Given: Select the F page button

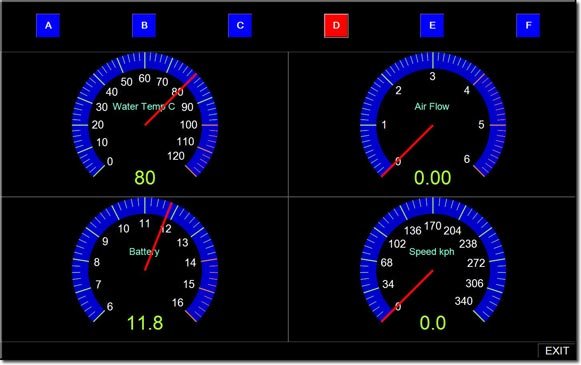Looking at the screenshot, I should (528, 26).
